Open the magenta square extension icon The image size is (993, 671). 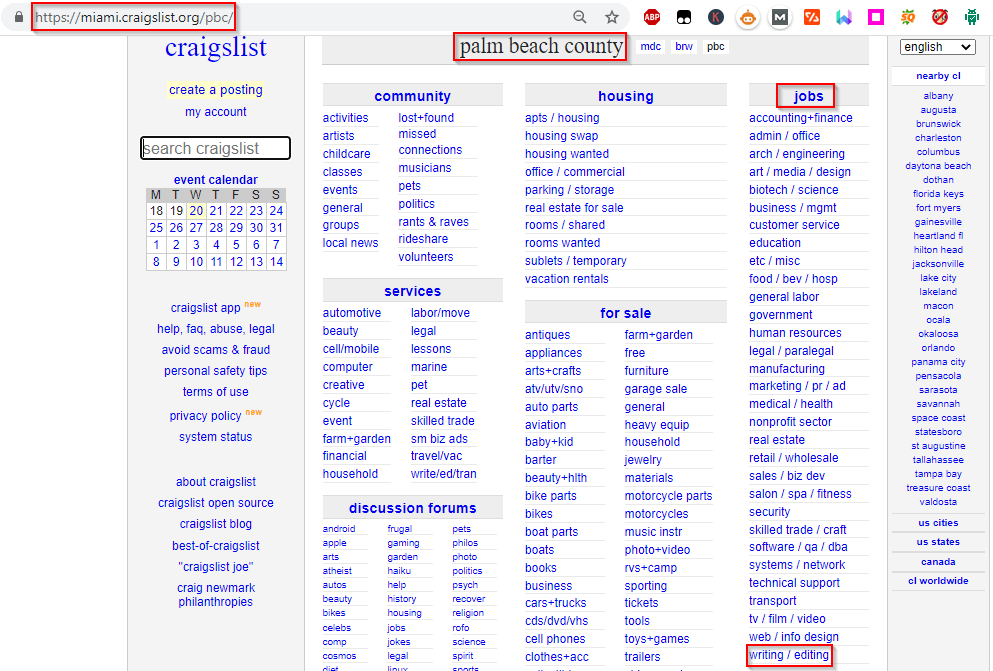point(876,17)
